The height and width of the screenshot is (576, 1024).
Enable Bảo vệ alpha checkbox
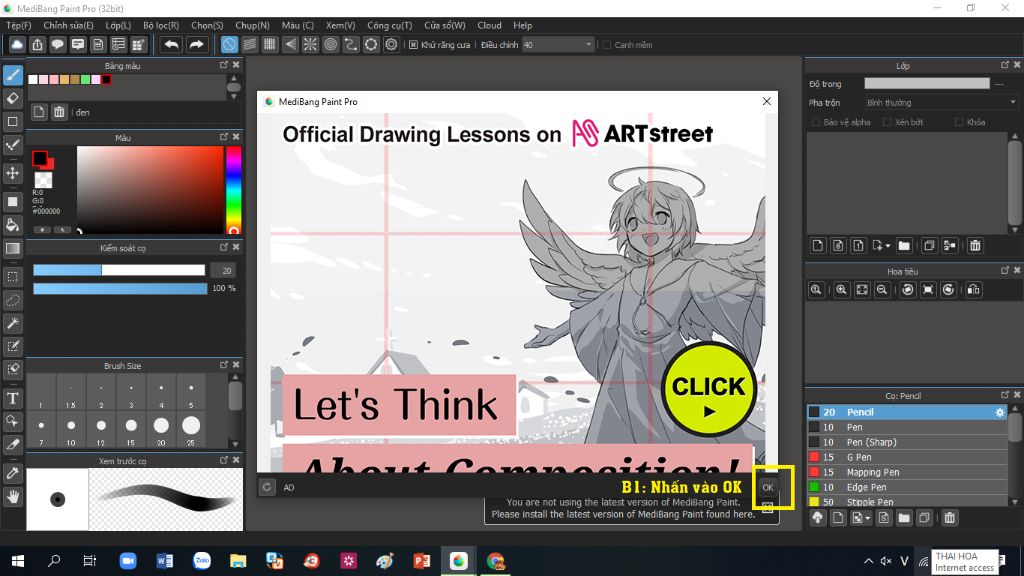[x=816, y=122]
